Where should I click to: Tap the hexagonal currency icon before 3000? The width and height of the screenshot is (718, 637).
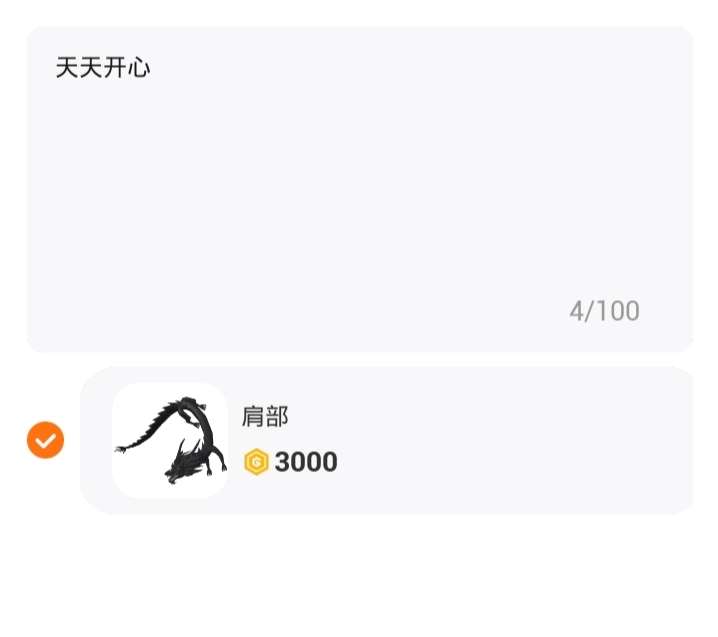(x=256, y=462)
